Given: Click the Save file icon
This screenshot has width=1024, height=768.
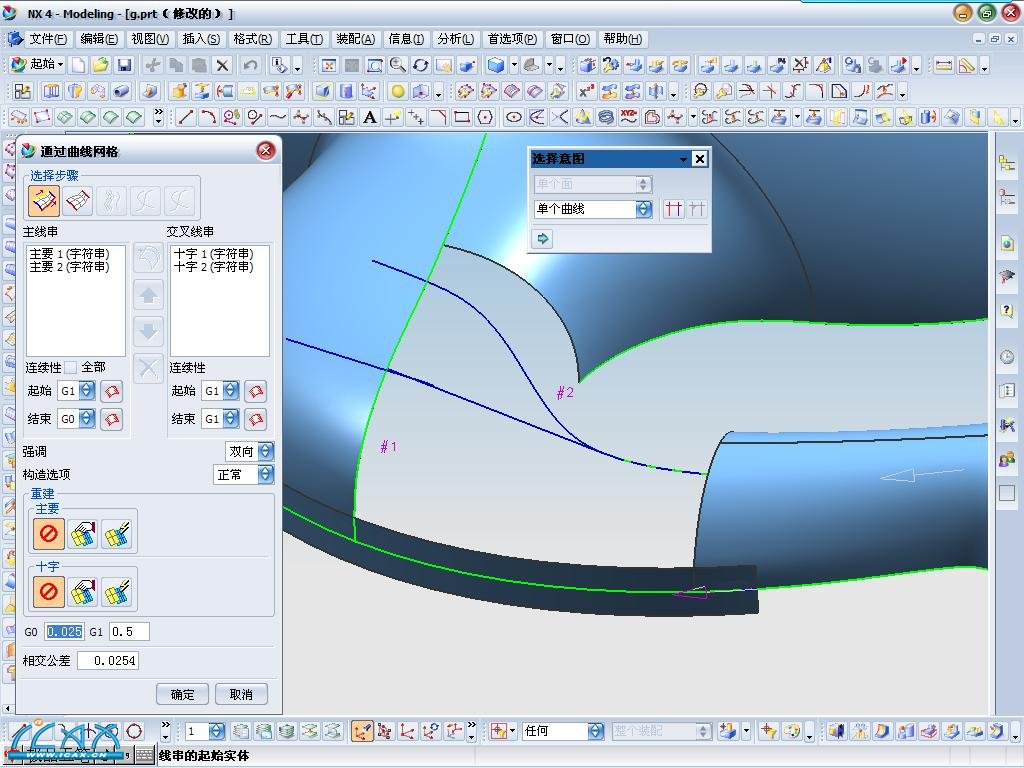Looking at the screenshot, I should (x=124, y=65).
